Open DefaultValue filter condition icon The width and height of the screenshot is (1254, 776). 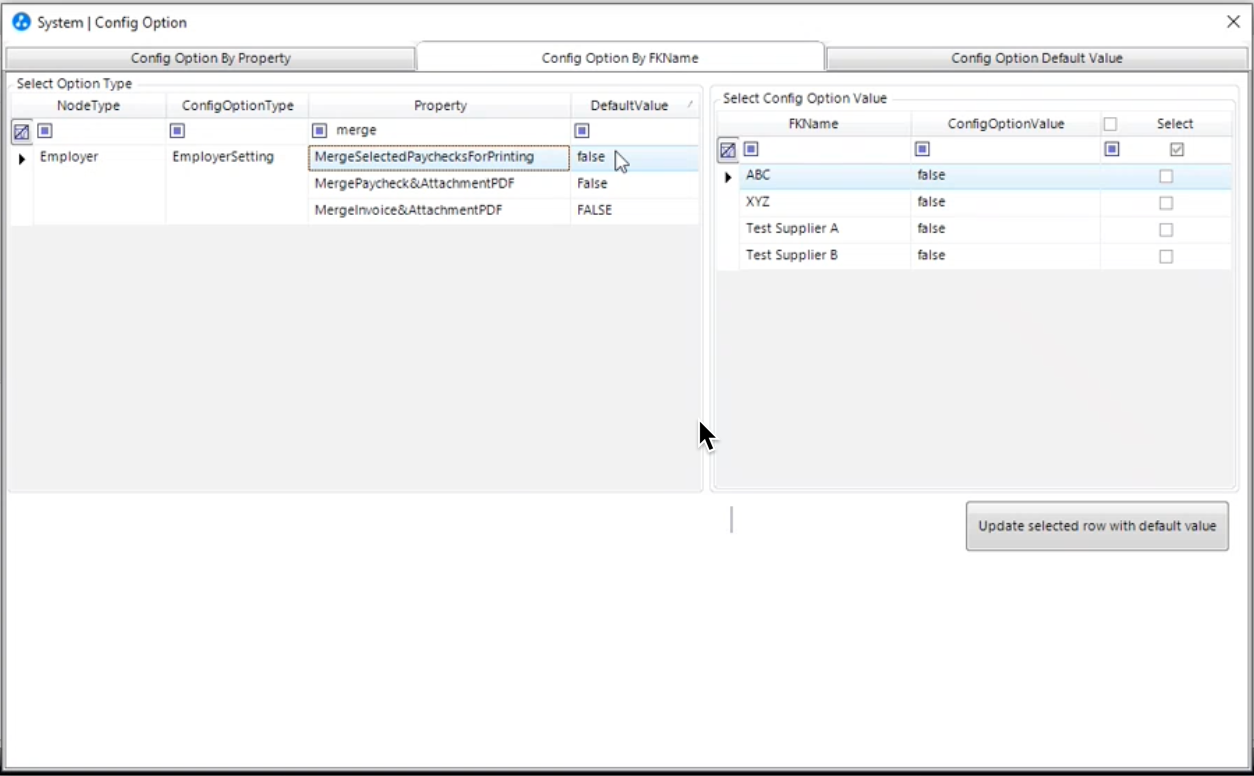coord(582,130)
